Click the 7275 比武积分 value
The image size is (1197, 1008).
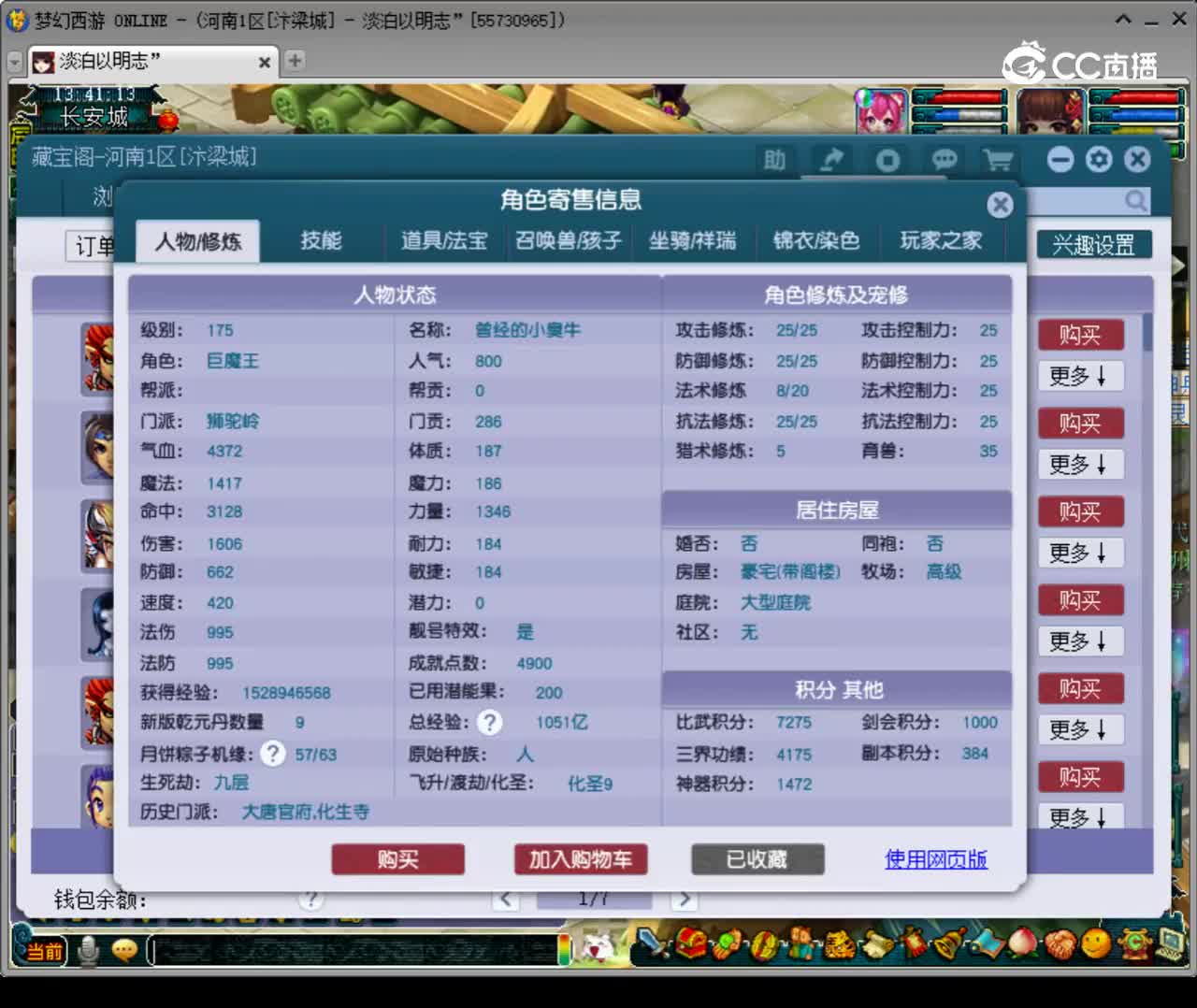point(794,722)
